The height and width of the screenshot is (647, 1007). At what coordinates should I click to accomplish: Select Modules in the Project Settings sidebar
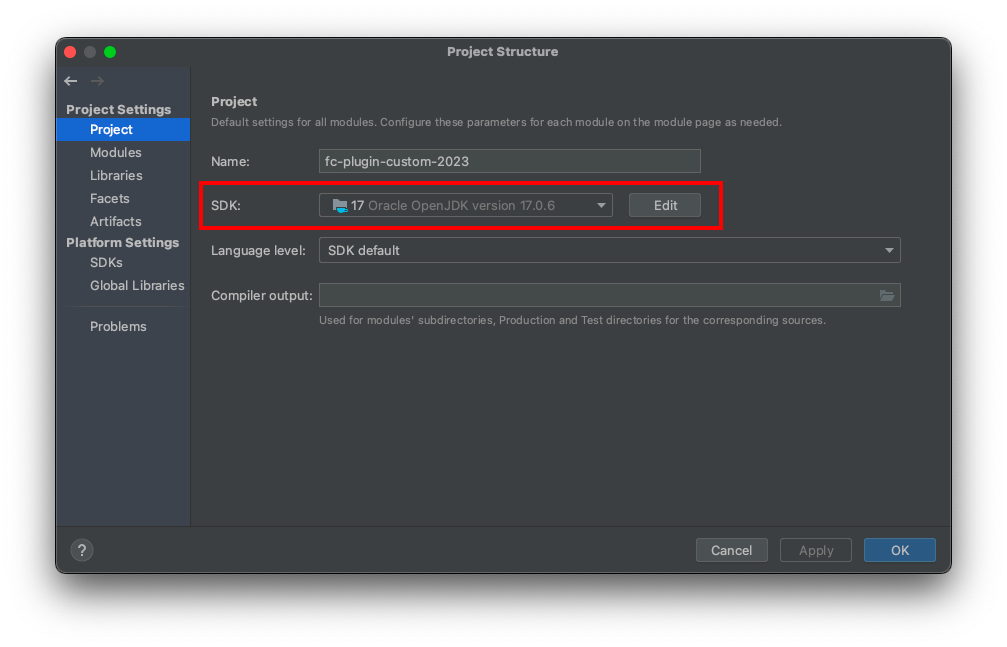(115, 152)
